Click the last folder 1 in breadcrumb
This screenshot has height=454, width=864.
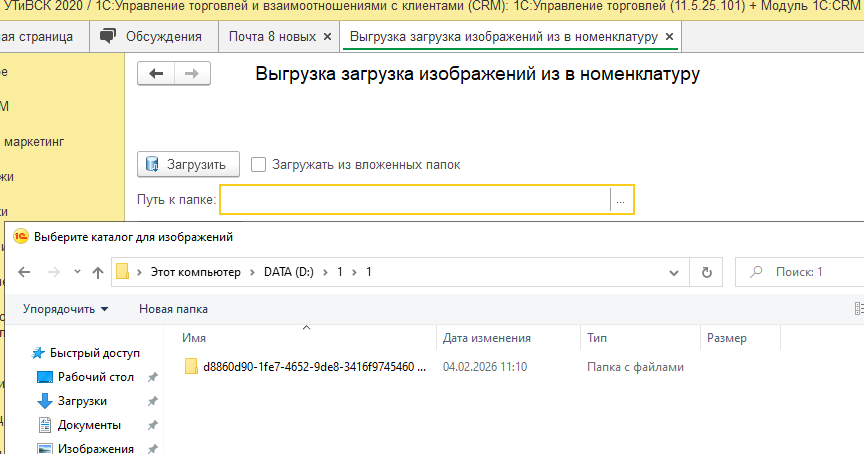(x=369, y=272)
